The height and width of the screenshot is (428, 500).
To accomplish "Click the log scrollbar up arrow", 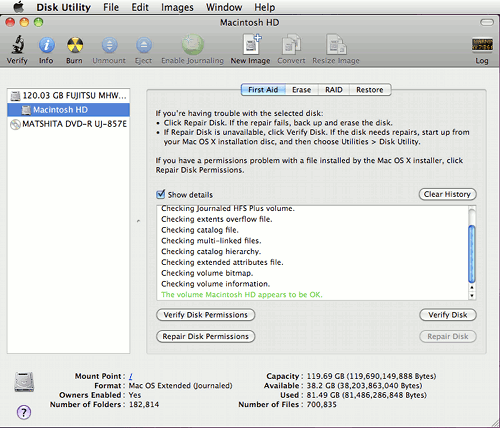I will pyautogui.click(x=472, y=287).
